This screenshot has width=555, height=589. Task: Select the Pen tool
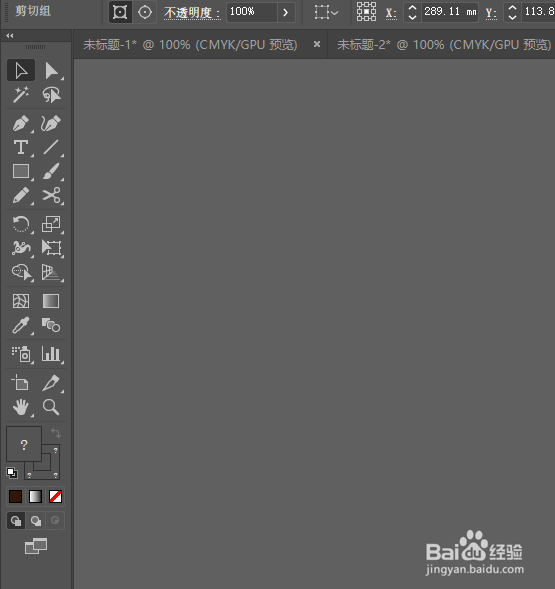pos(21,123)
